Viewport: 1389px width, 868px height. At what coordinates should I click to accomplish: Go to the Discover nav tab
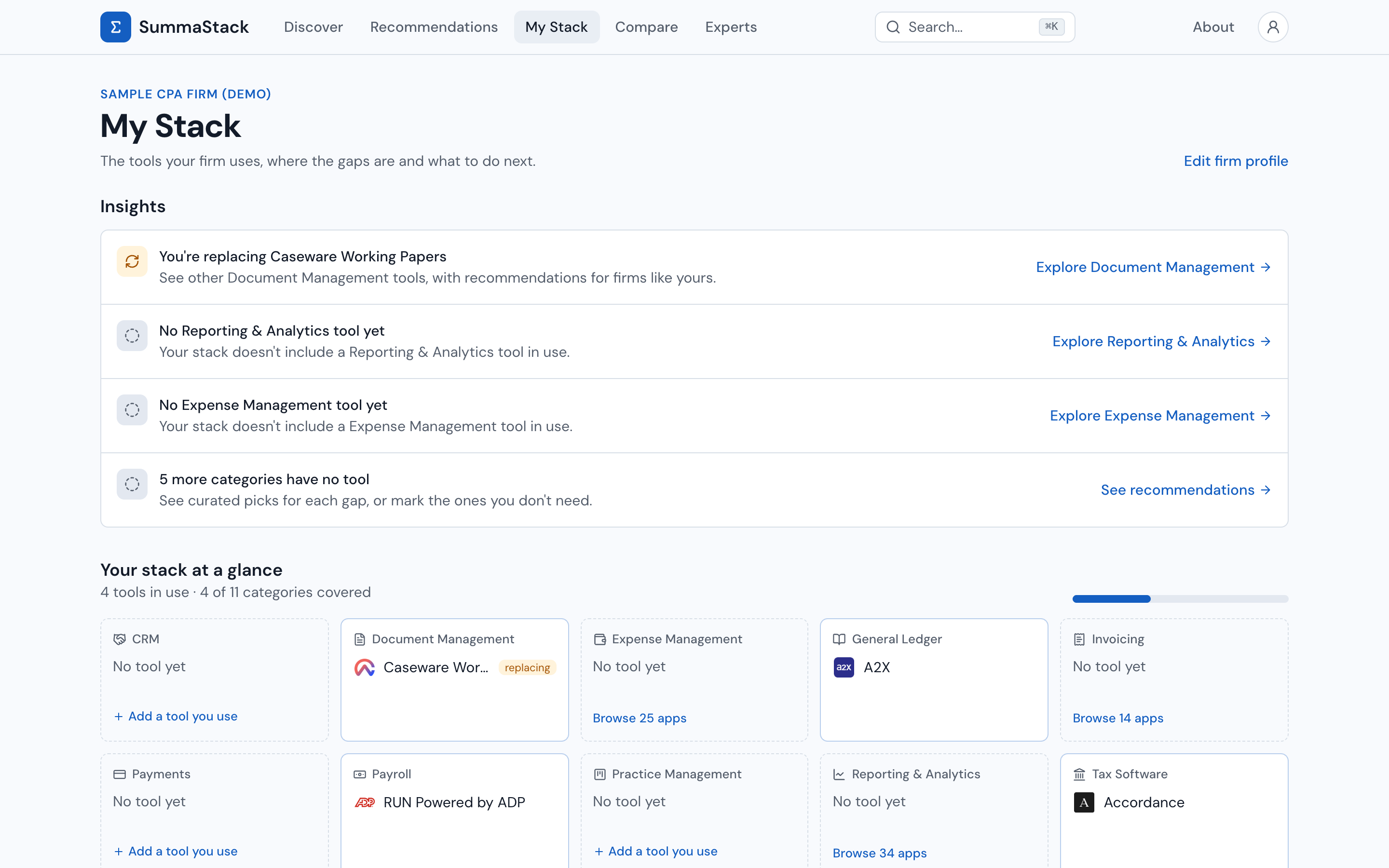pyautogui.click(x=313, y=27)
